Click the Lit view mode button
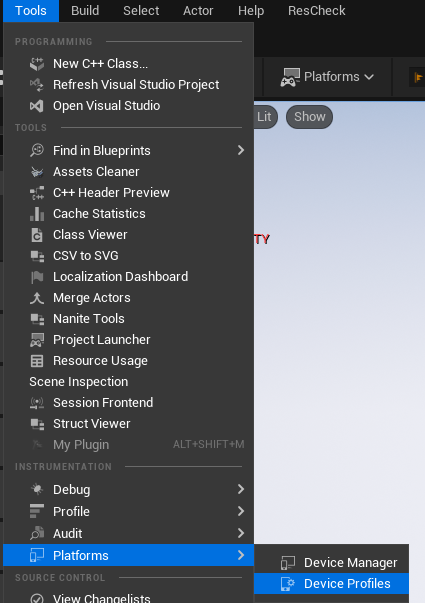Screen dimensions: 425x603 coord(265,117)
